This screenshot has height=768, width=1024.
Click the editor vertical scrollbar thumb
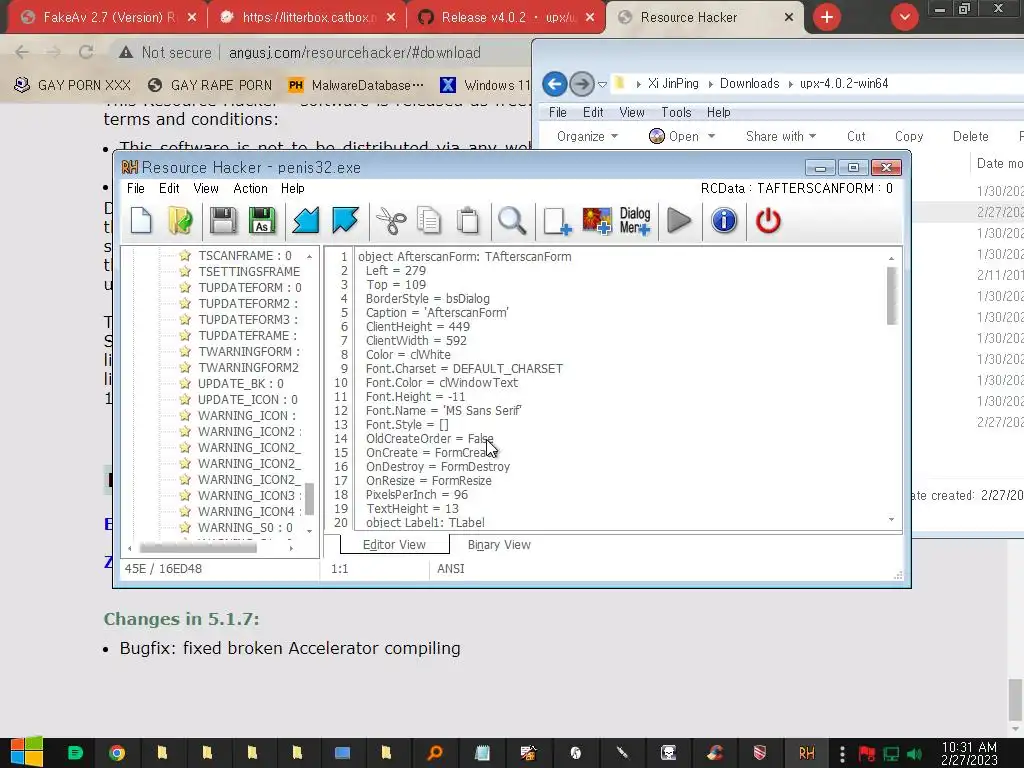[x=891, y=296]
